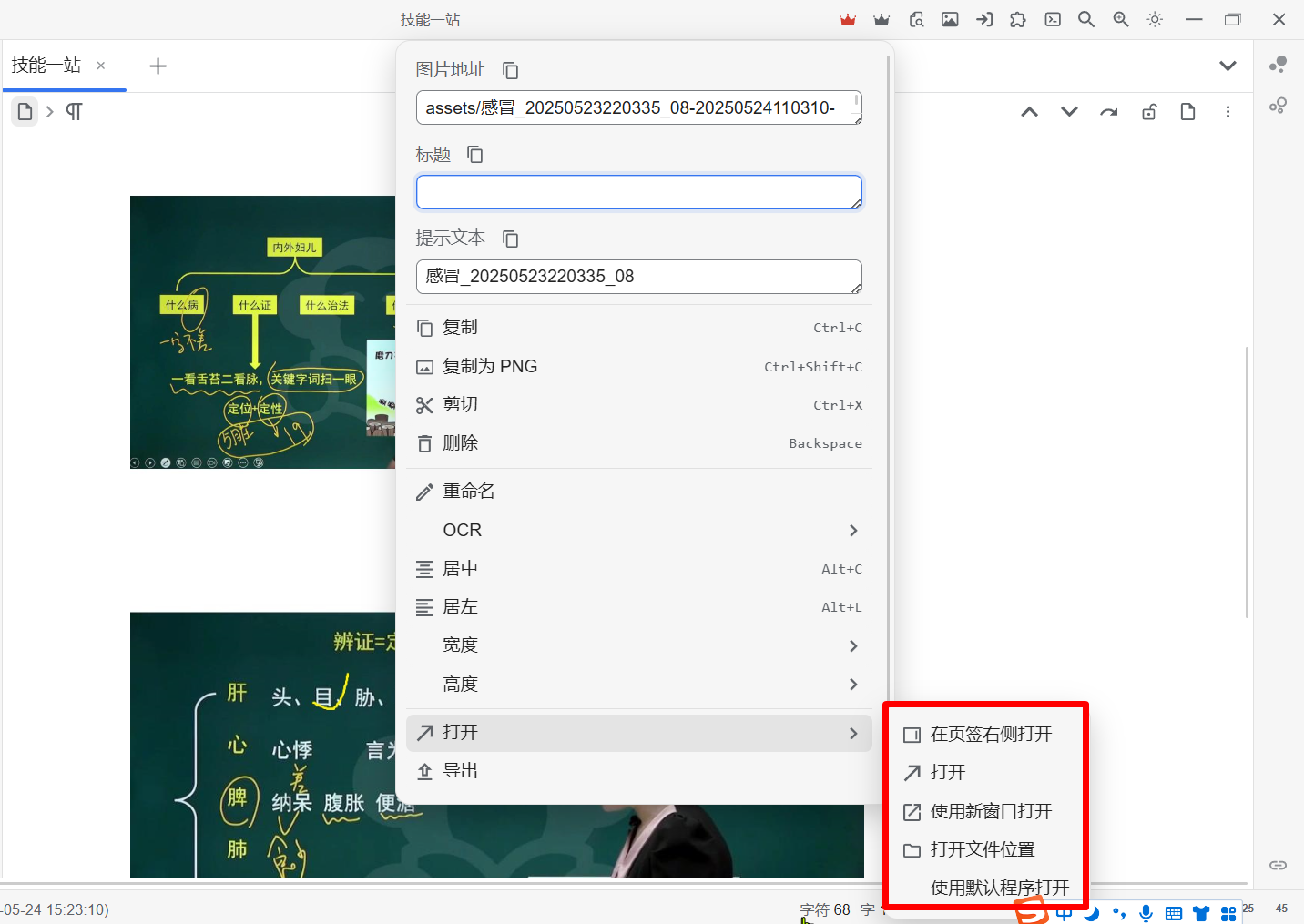This screenshot has height=924, width=1304.
Task: Click the curved arrow in the editor toolbar
Action: [1109, 112]
